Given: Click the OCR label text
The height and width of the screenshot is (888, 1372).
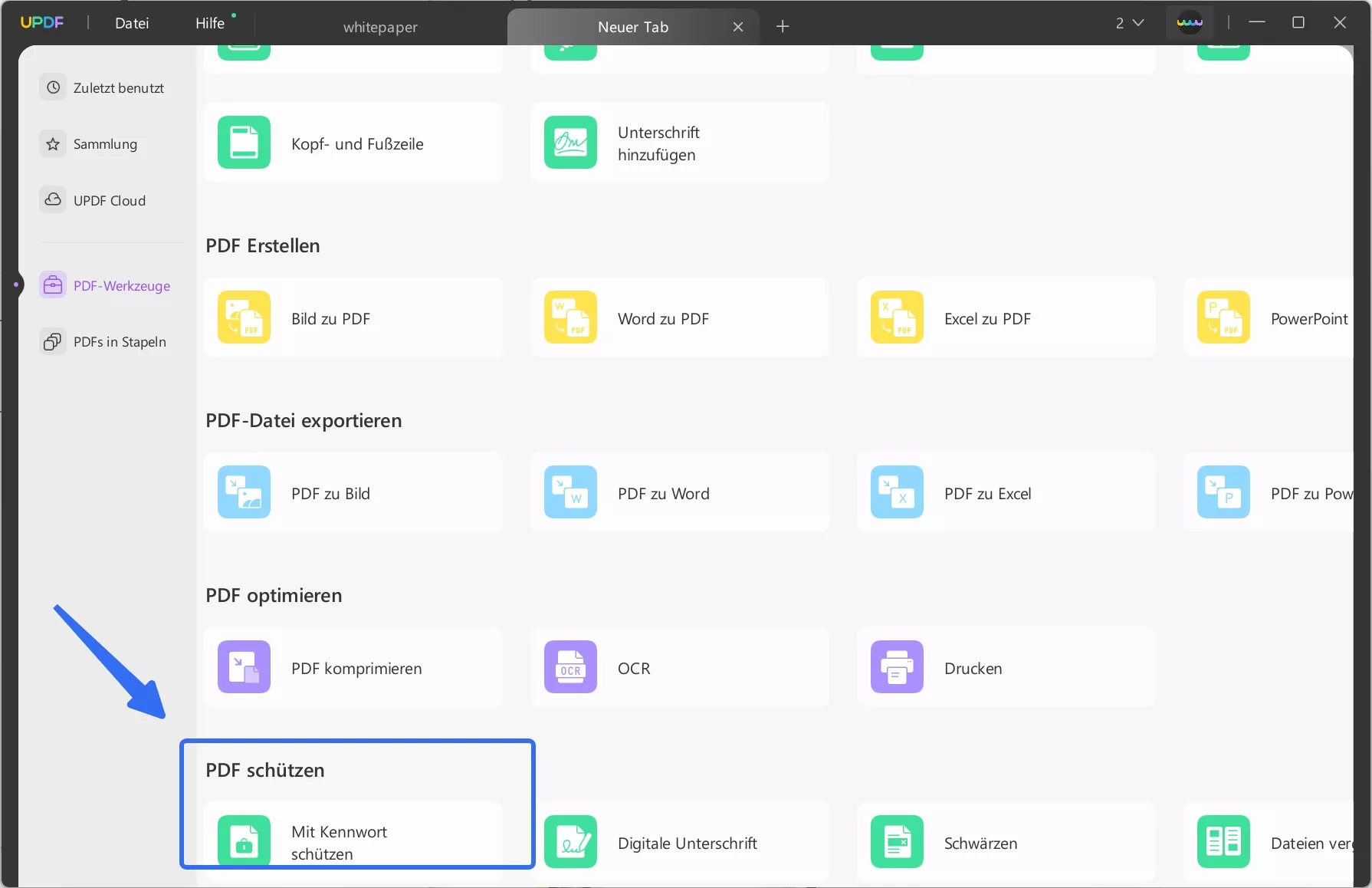Looking at the screenshot, I should [x=634, y=668].
